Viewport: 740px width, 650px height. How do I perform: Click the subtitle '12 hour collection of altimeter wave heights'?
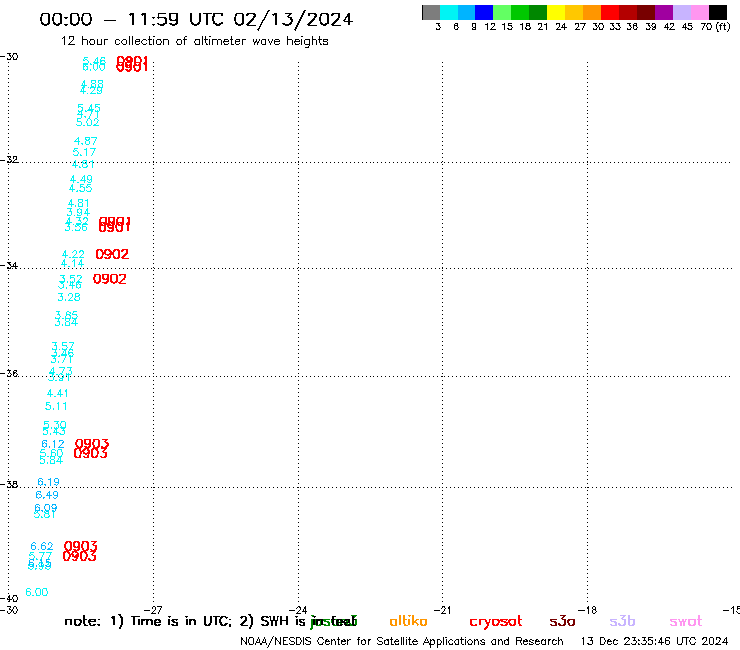[194, 41]
